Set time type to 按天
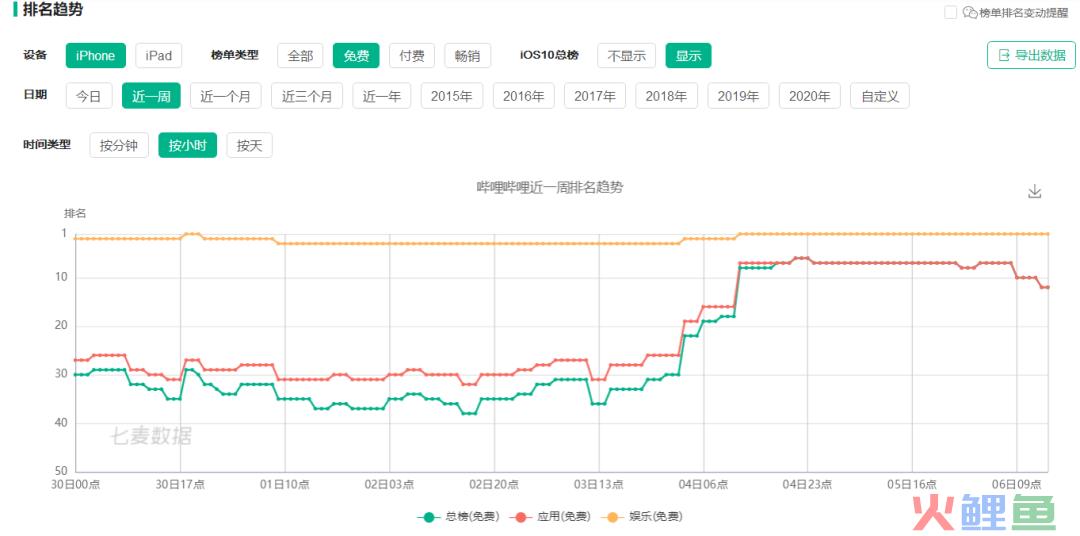The width and height of the screenshot is (1080, 536). [x=249, y=145]
